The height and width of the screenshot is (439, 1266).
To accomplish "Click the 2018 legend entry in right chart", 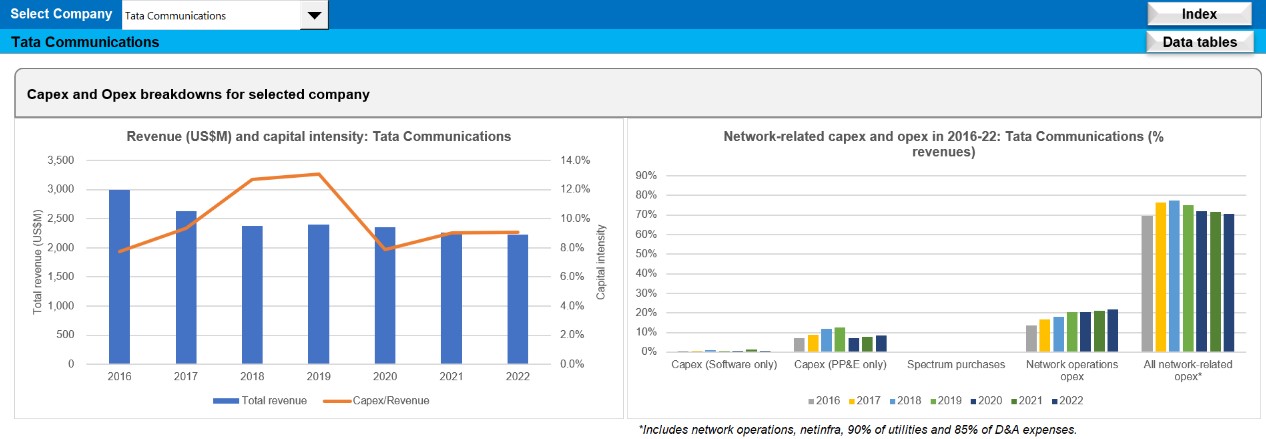I will pos(907,401).
